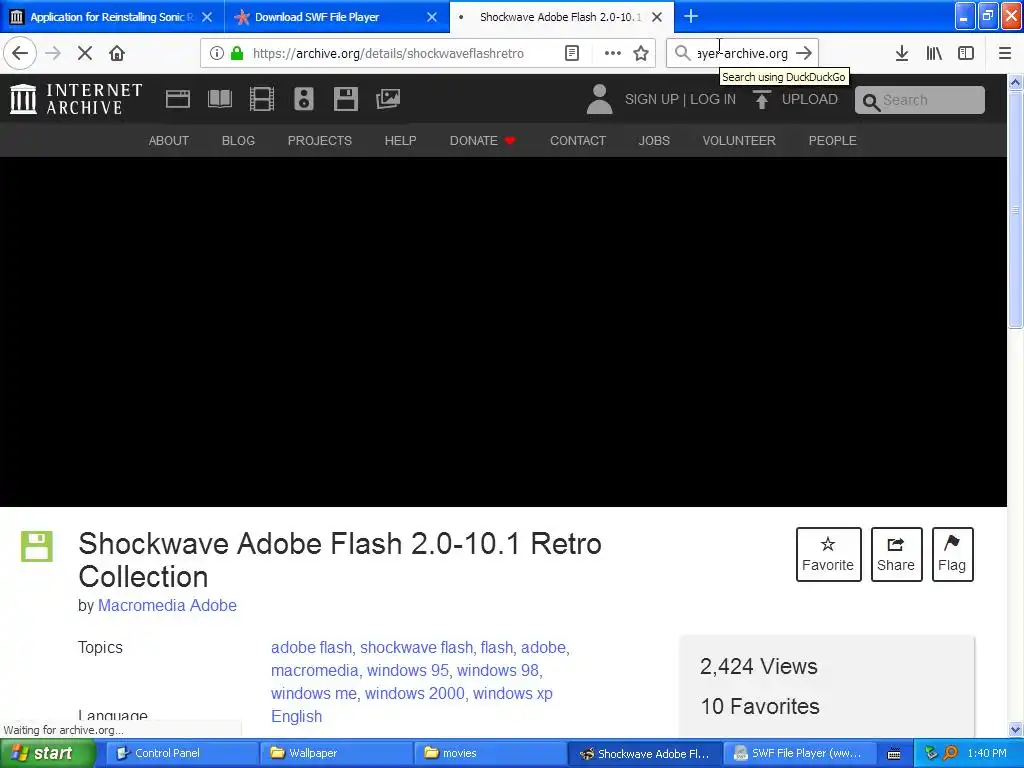Stop loading the page with X button
1024x768 pixels.
pyautogui.click(x=85, y=53)
